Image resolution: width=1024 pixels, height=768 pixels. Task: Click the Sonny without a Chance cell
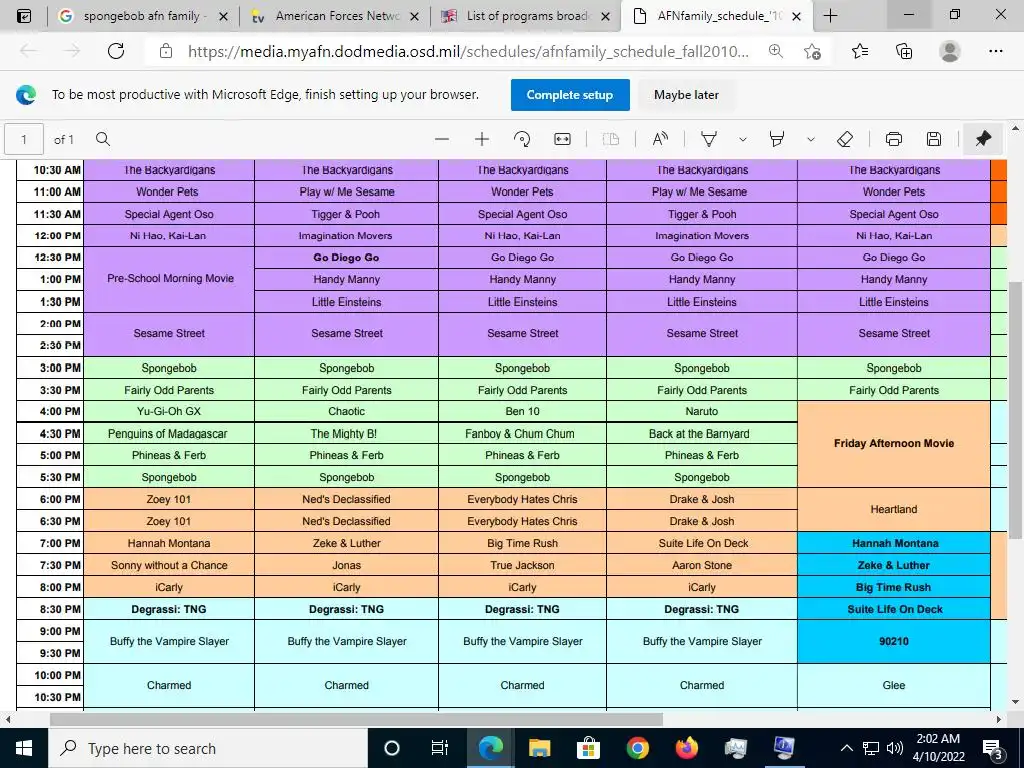pyautogui.click(x=169, y=566)
